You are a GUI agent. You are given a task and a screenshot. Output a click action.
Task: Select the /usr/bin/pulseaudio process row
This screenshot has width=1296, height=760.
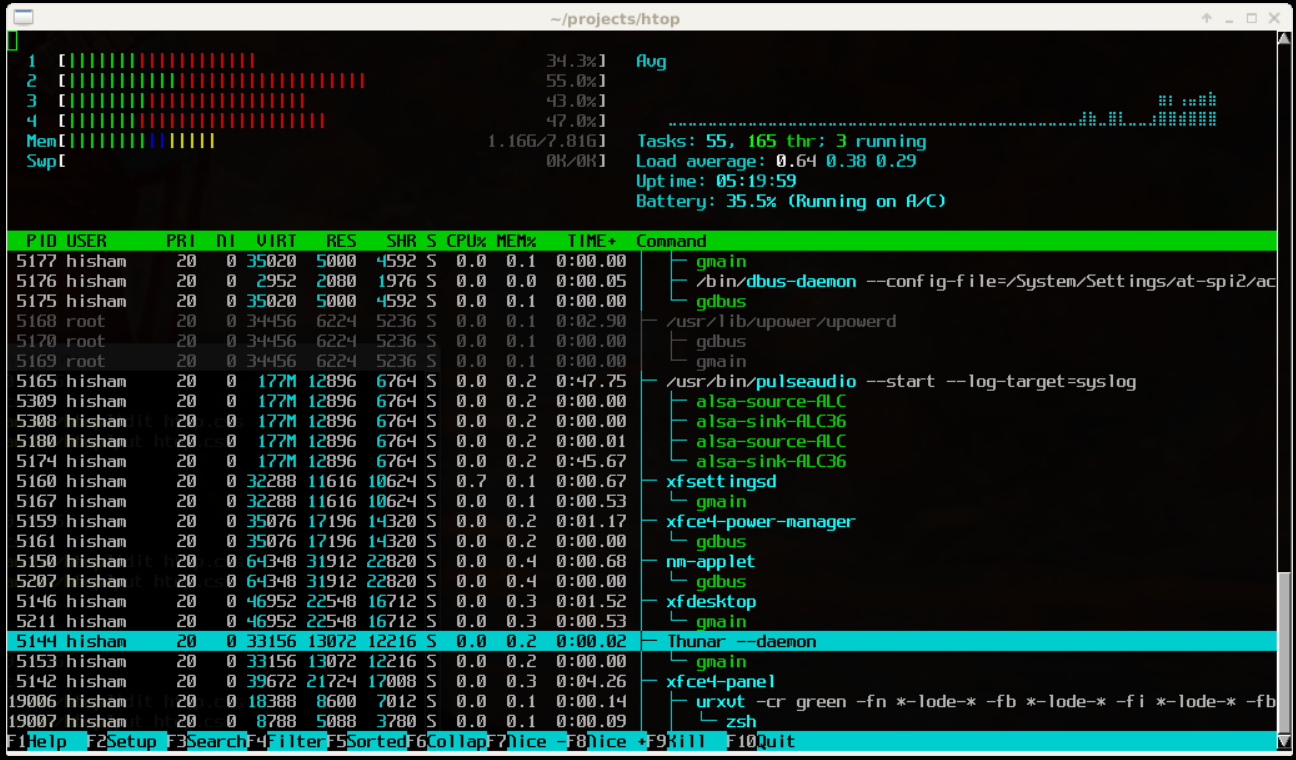(x=642, y=381)
